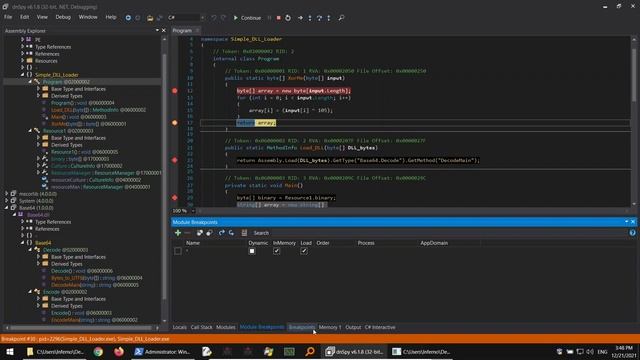The image size is (640, 360).
Task: Click the Undo toolbar icon
Action: [213, 18]
